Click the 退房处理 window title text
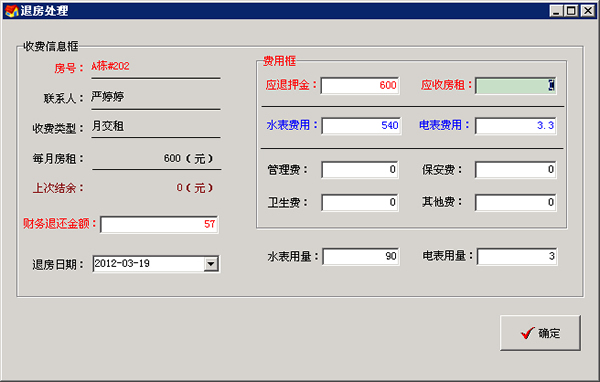 (x=44, y=11)
